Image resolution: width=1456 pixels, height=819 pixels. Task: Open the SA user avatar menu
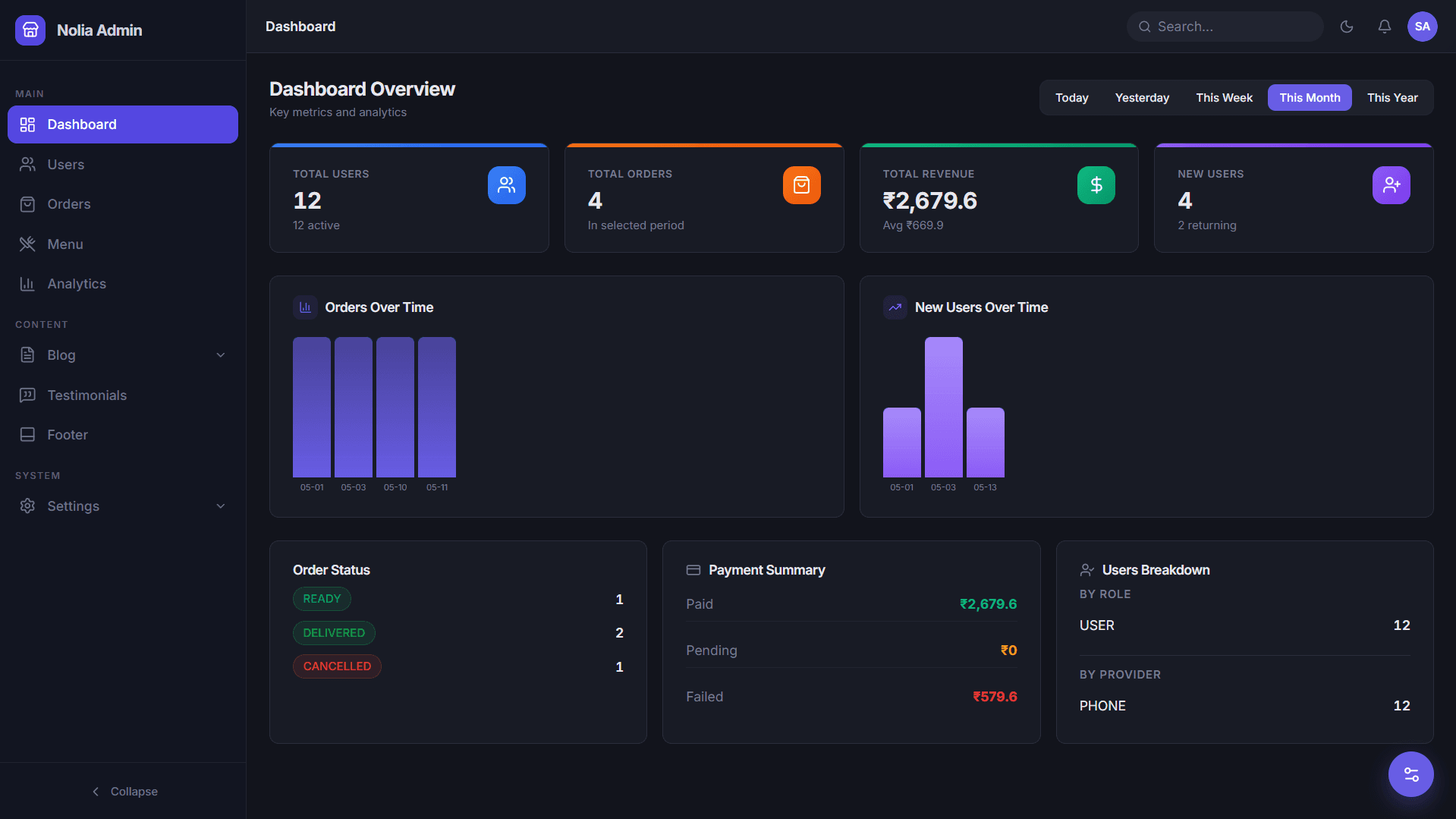(1423, 27)
